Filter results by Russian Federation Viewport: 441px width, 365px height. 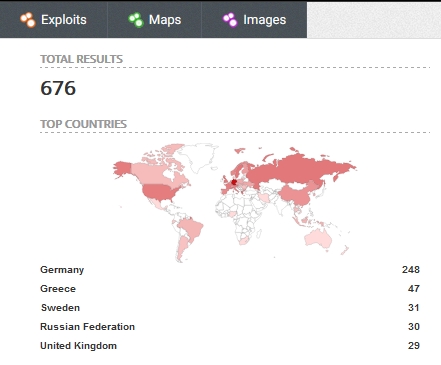click(x=87, y=327)
